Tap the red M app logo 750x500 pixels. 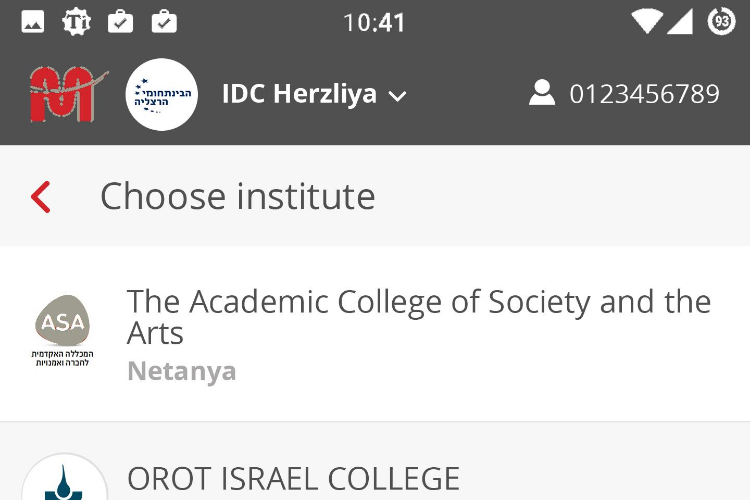68,94
